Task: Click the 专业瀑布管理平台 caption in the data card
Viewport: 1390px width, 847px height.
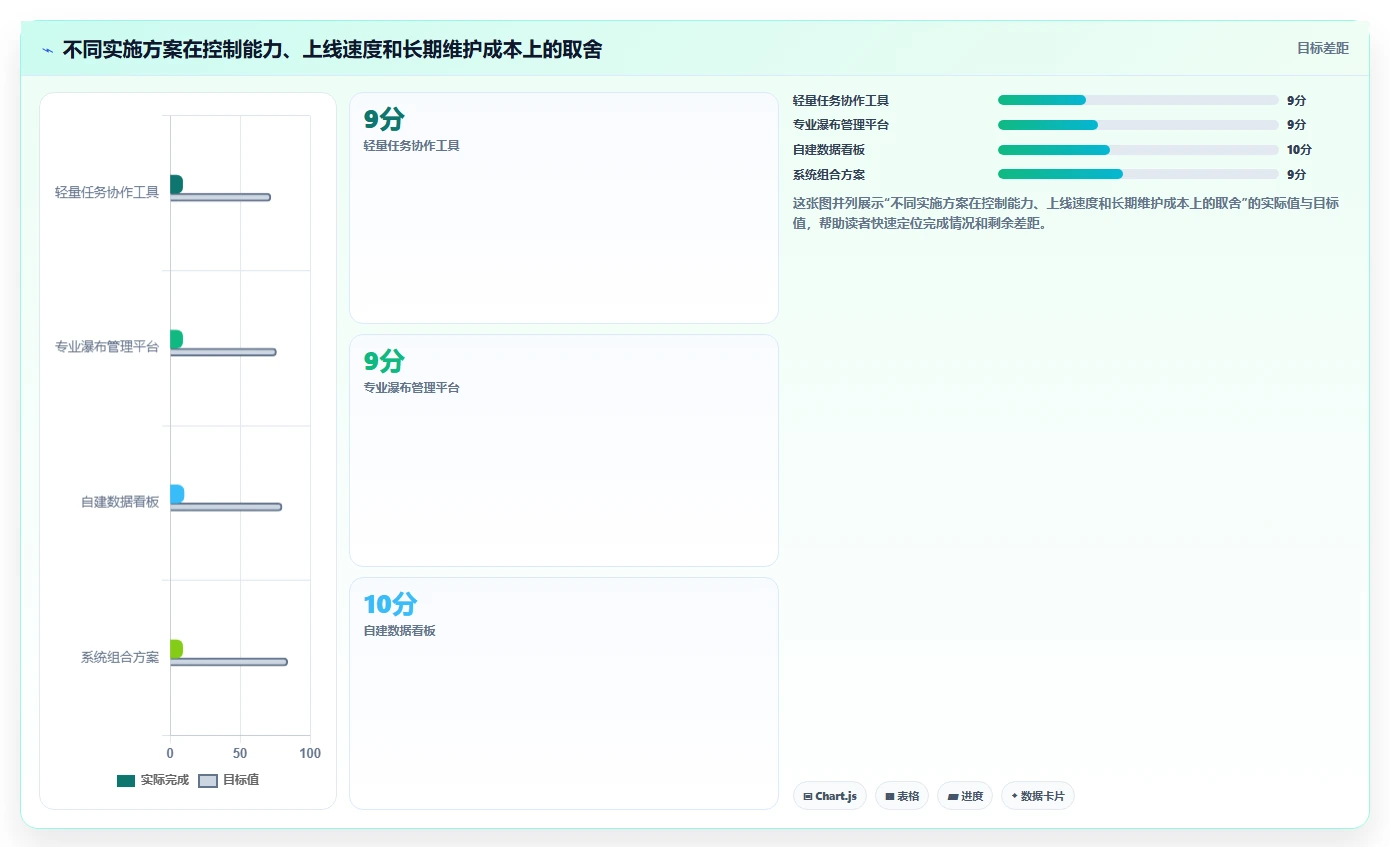Action: [411, 388]
